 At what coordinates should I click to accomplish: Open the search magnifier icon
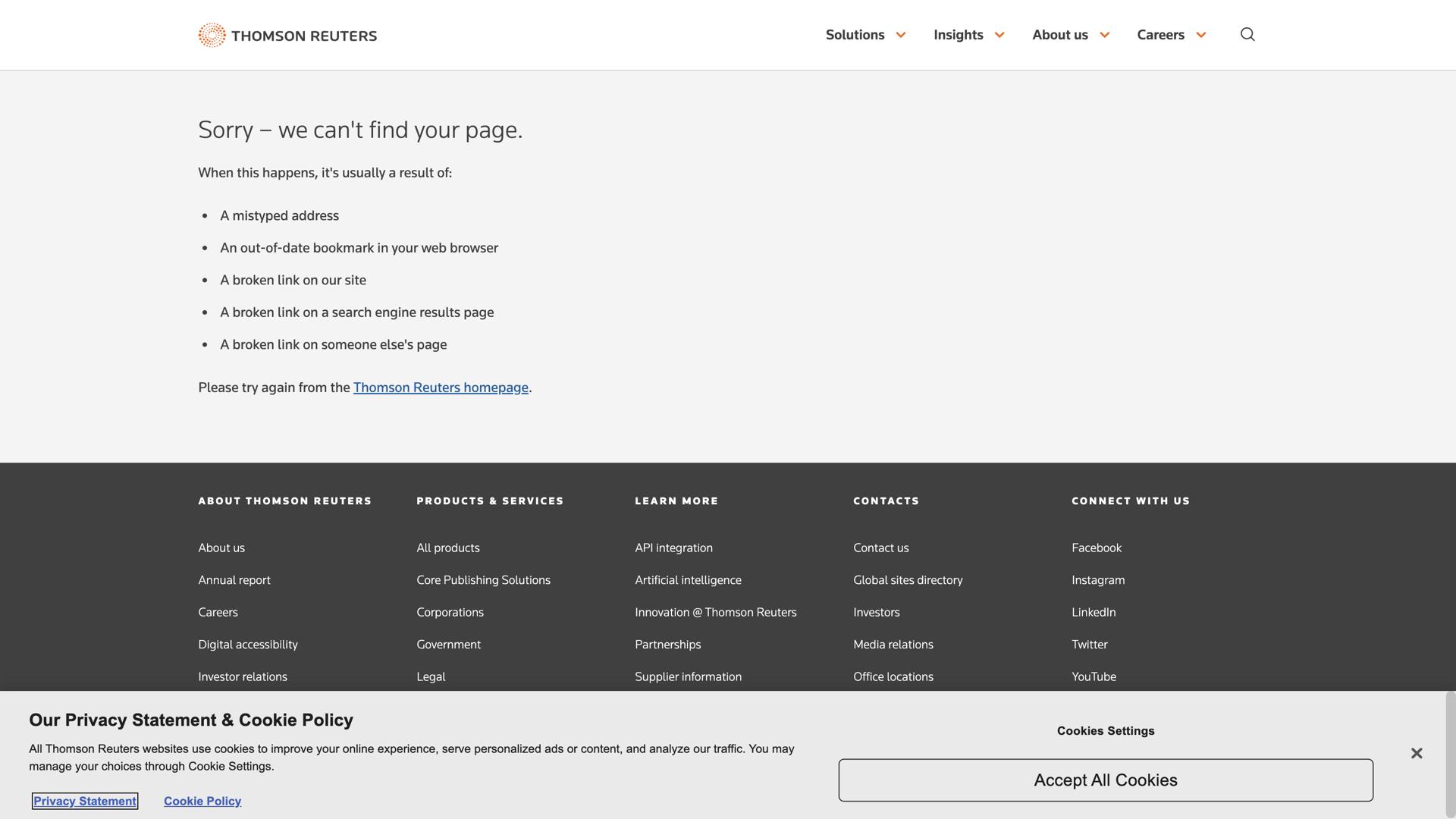[x=1247, y=35]
